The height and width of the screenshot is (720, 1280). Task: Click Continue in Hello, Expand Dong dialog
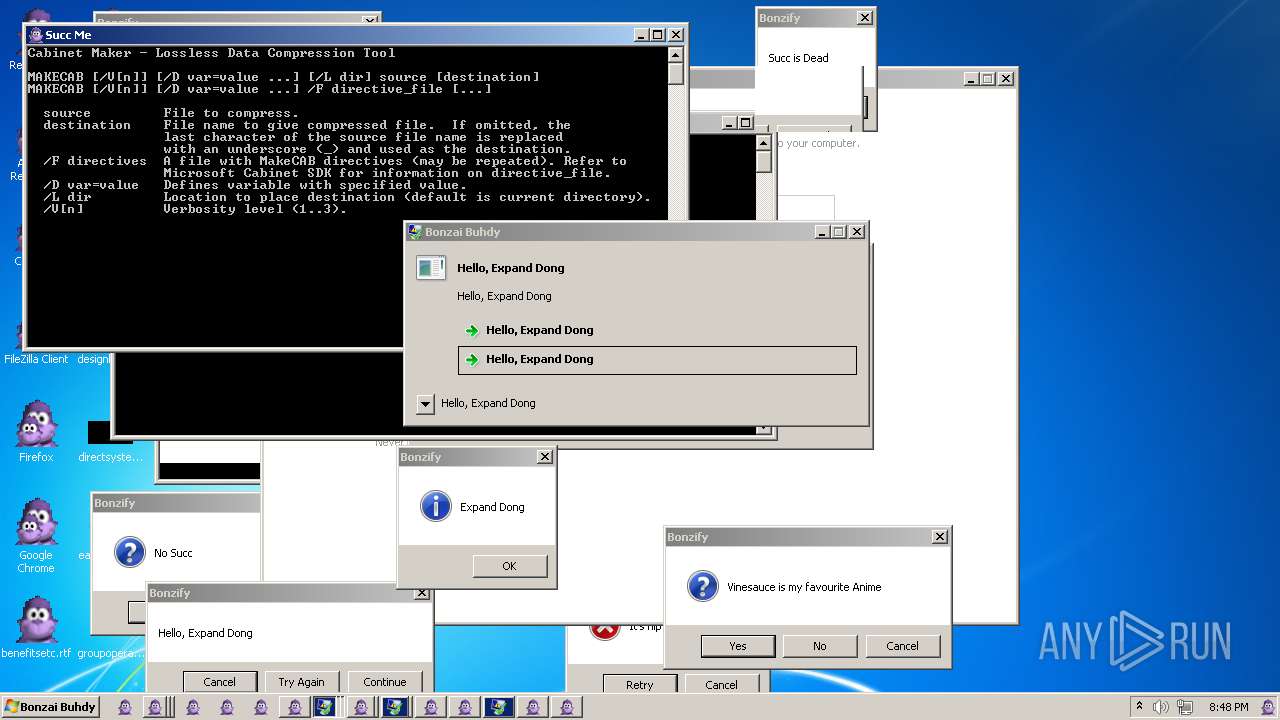point(385,682)
